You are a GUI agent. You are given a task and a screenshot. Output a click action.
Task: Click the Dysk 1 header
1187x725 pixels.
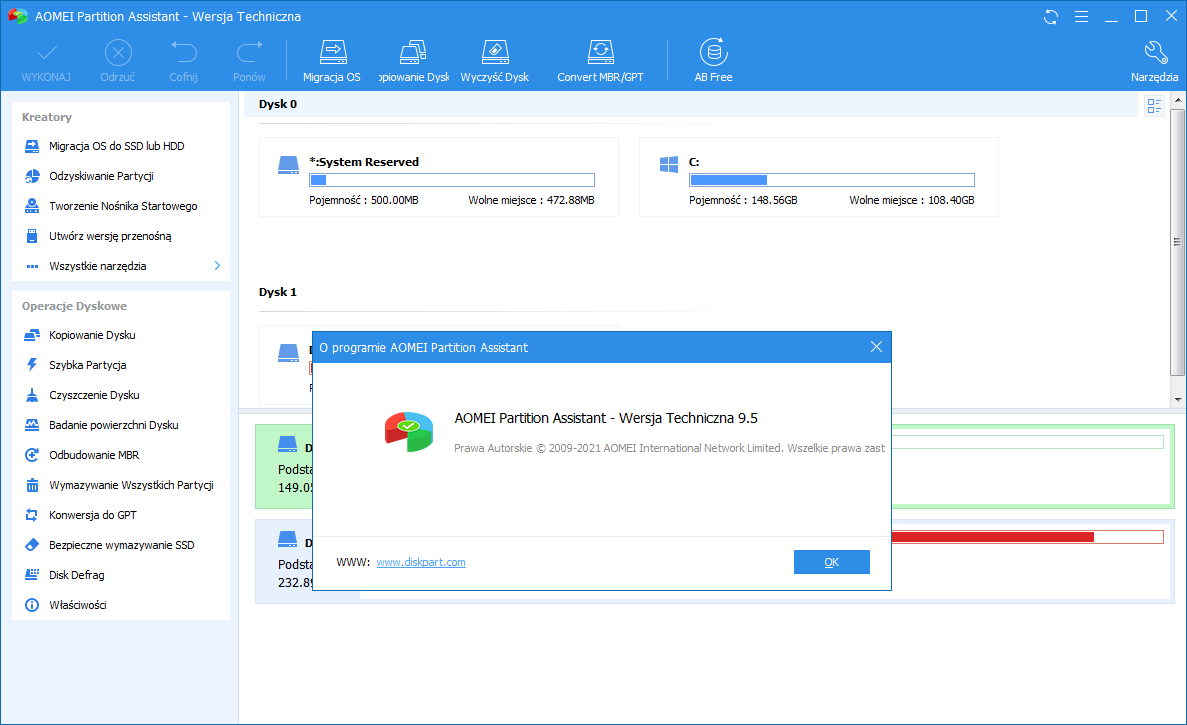point(278,292)
